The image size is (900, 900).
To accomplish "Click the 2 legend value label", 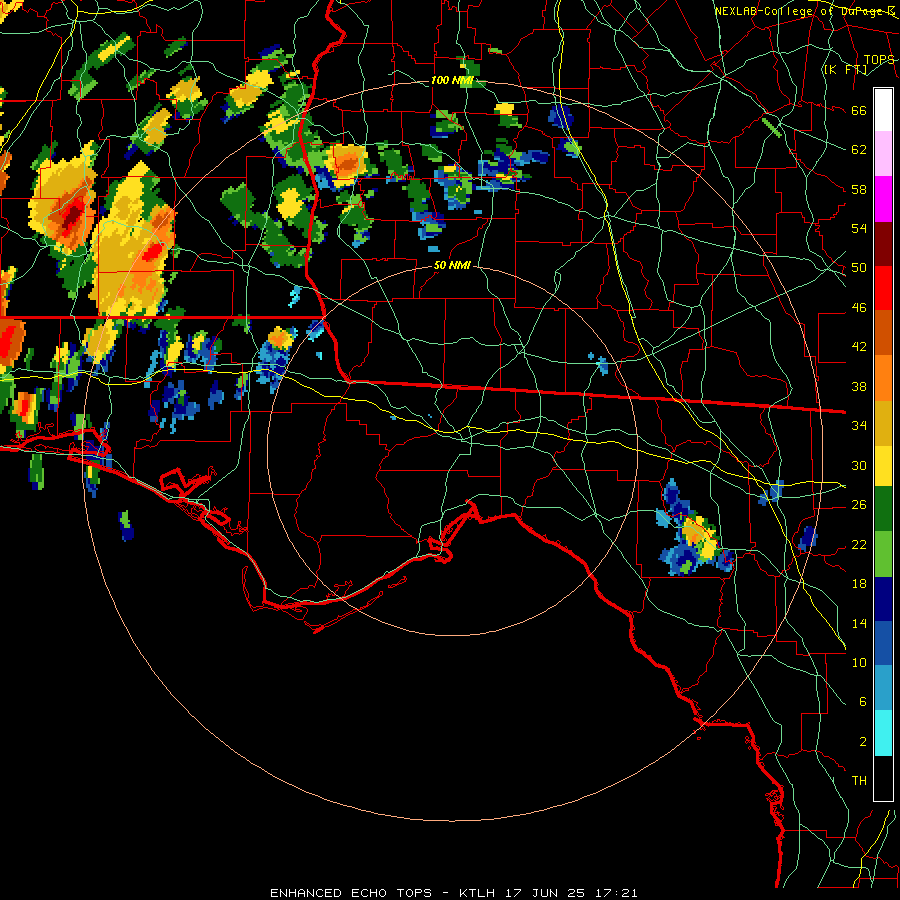I will point(862,741).
